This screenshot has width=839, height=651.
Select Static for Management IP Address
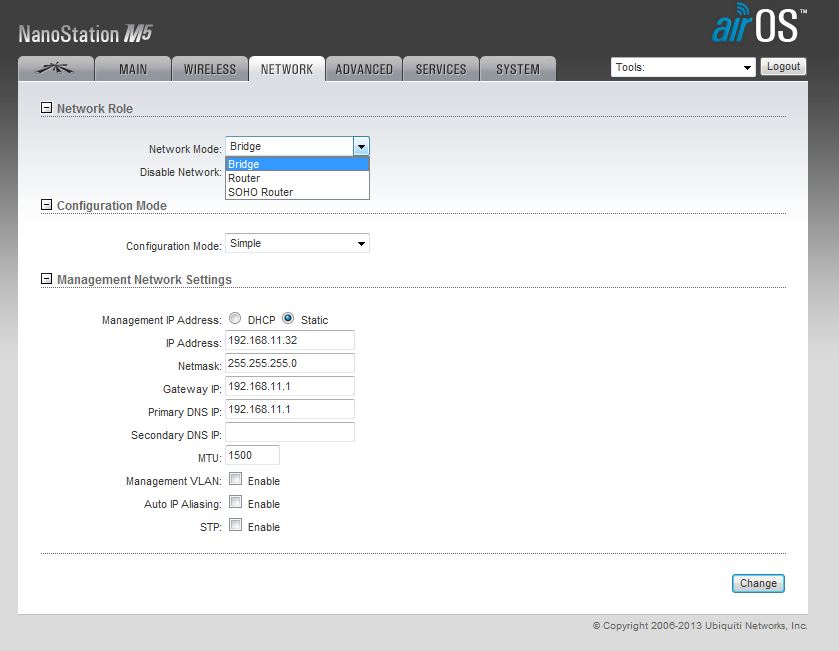[288, 319]
